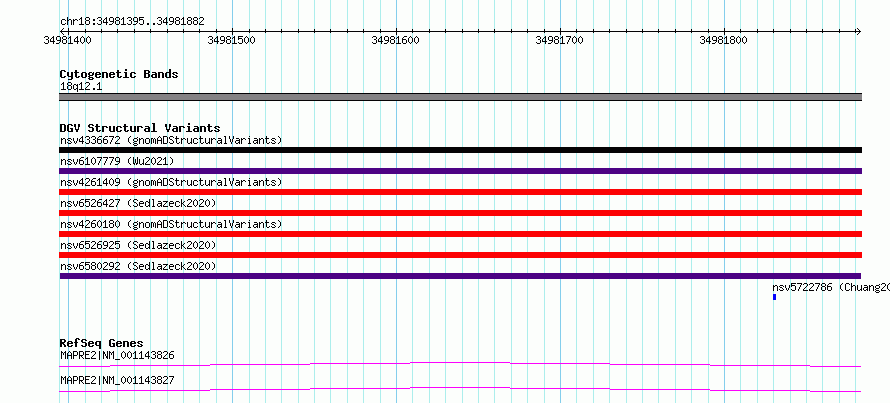Click the small blue nsv5722786 variant marker
Image resolution: width=890 pixels, height=403 pixels.
click(x=774, y=297)
